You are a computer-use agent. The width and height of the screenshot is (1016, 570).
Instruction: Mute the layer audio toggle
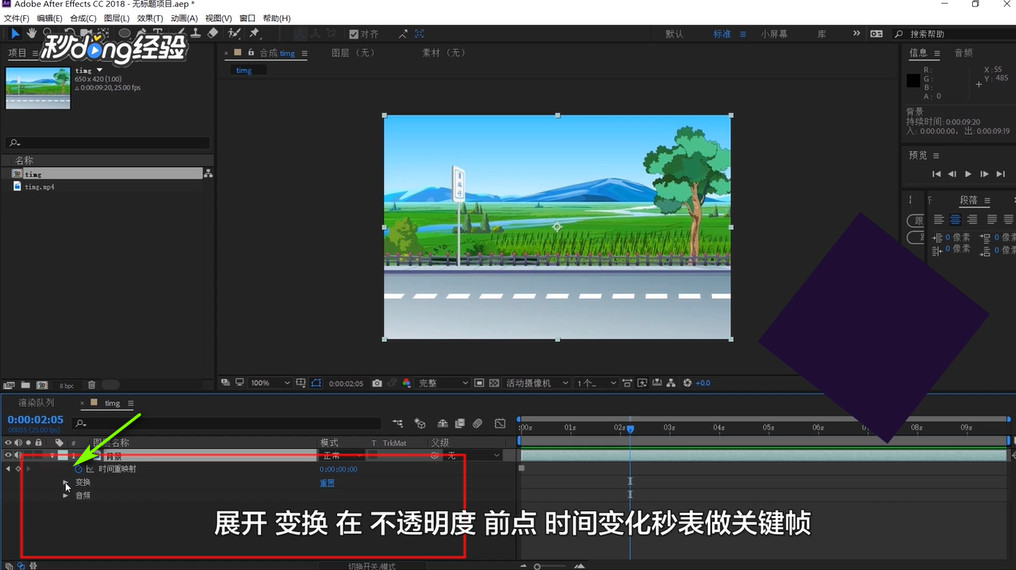(18, 455)
